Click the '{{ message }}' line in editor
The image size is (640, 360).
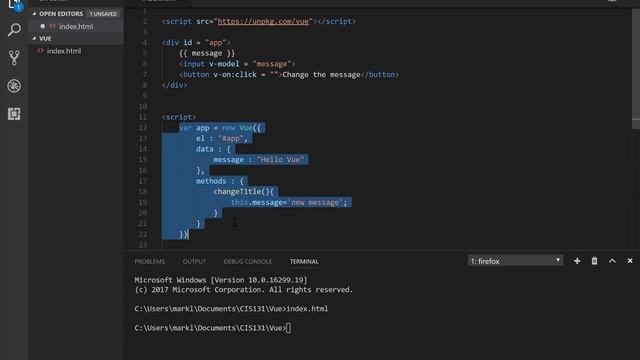207,53
